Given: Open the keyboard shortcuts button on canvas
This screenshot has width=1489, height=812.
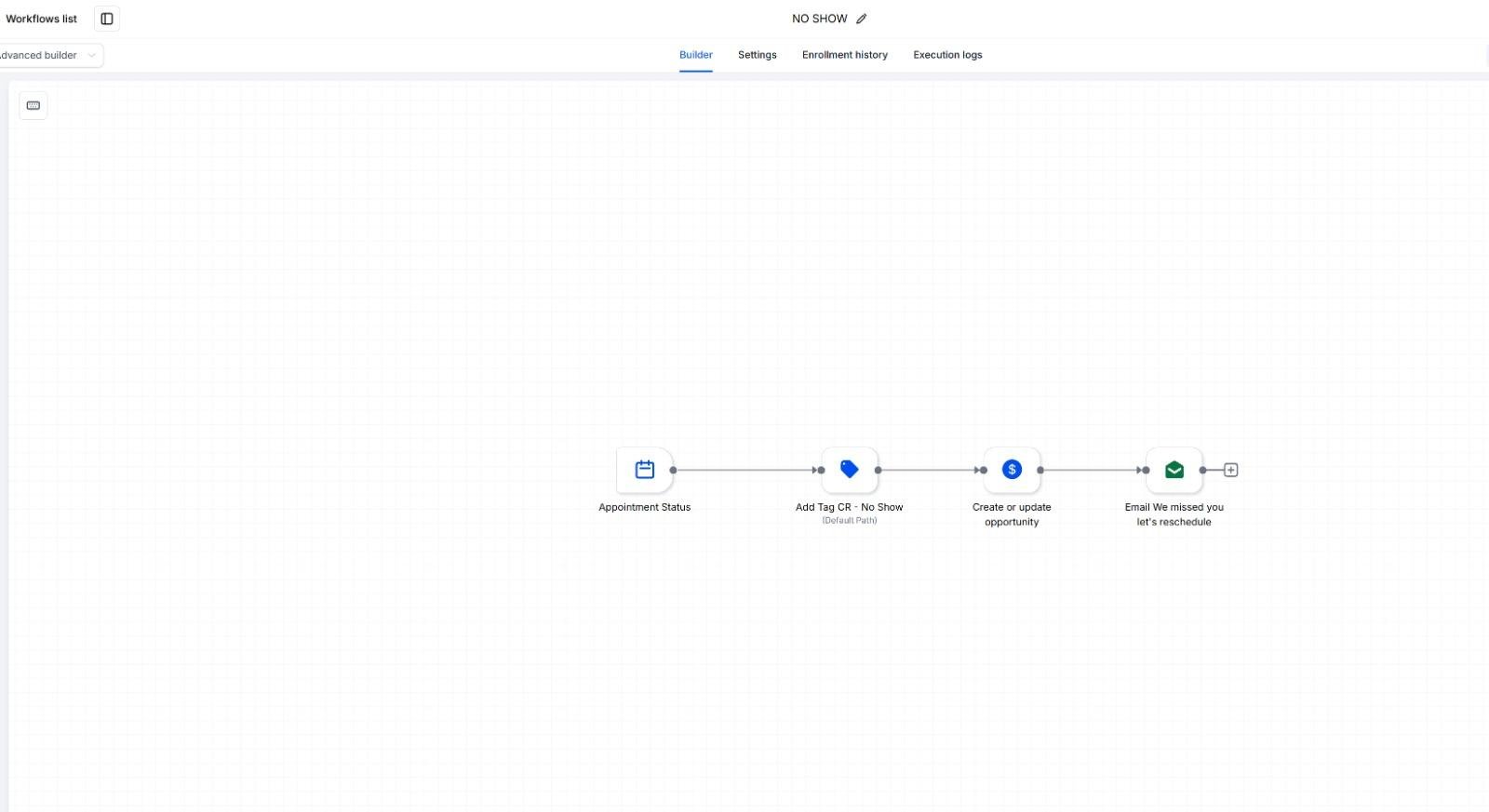Looking at the screenshot, I should click(34, 105).
